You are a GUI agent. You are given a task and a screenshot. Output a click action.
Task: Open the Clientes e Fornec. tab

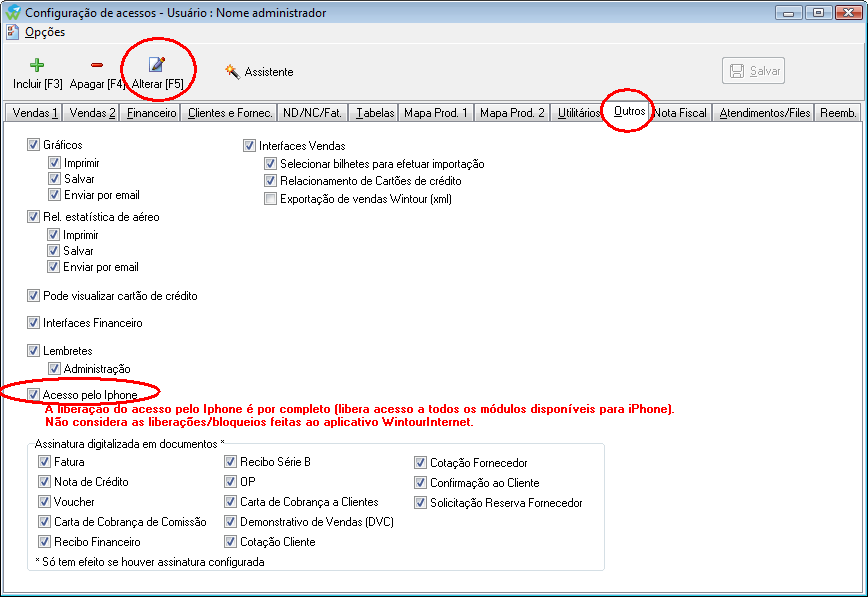click(230, 113)
